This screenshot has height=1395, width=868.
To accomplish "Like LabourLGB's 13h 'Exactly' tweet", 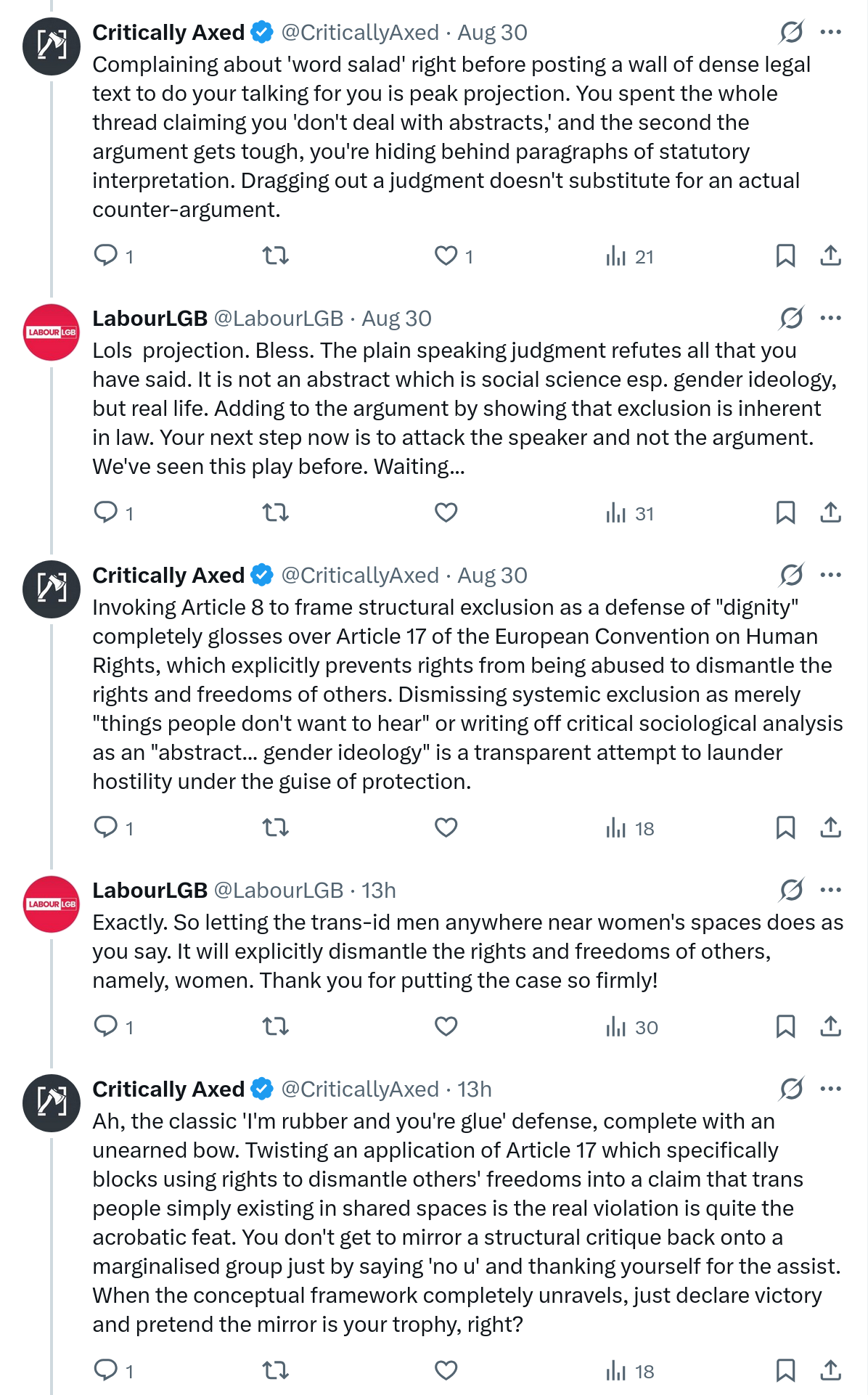I will pyautogui.click(x=446, y=1026).
